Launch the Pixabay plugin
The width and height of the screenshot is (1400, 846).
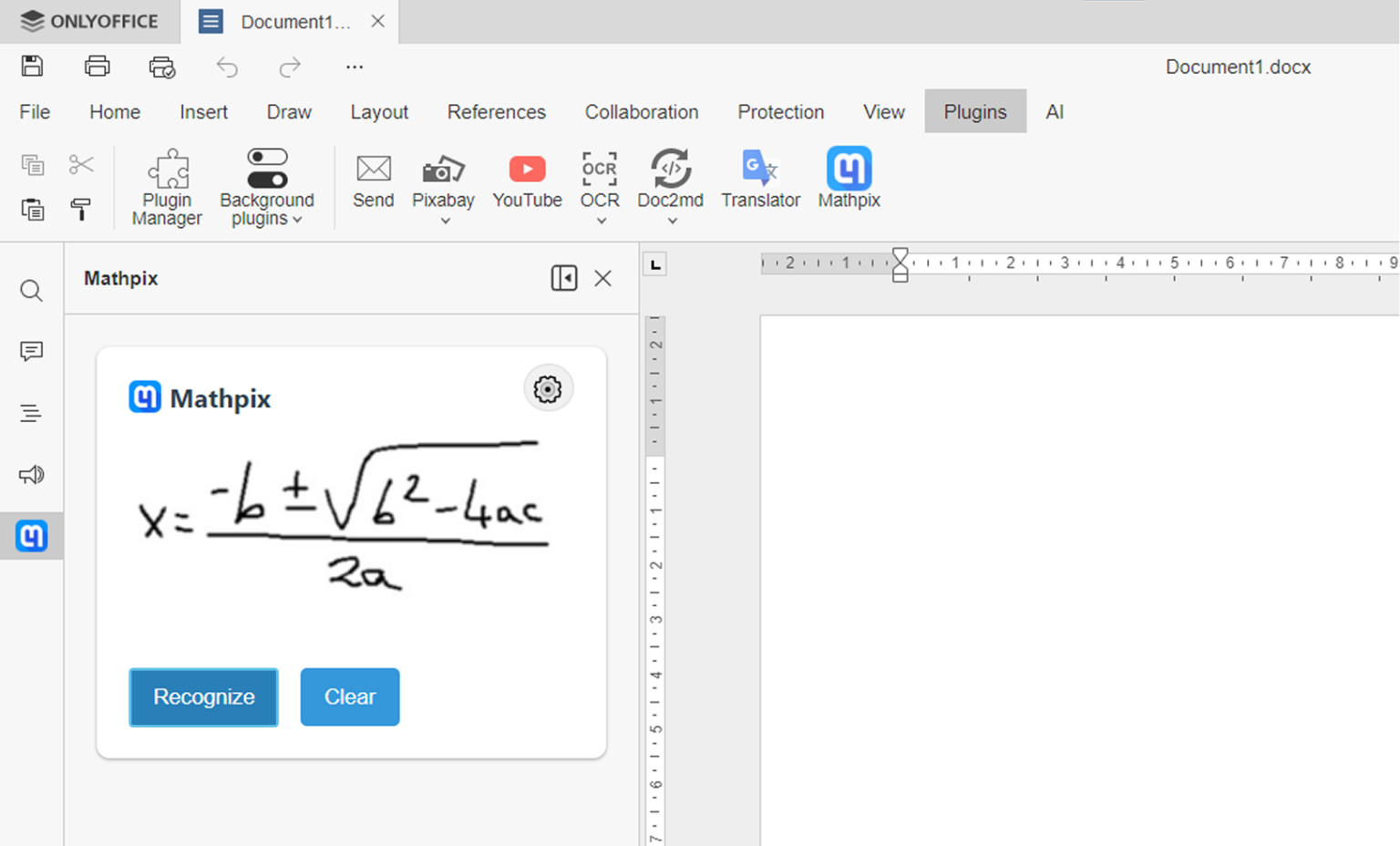(443, 176)
